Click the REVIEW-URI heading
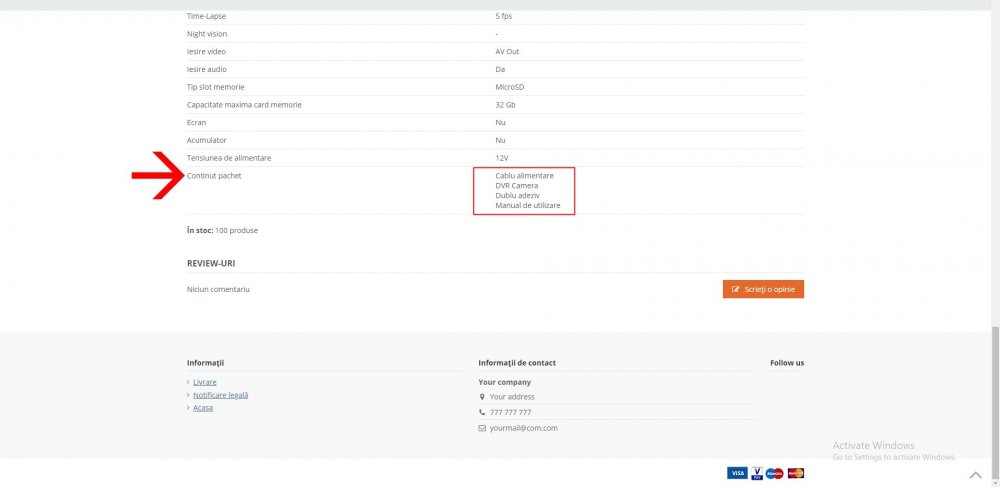 [x=211, y=263]
